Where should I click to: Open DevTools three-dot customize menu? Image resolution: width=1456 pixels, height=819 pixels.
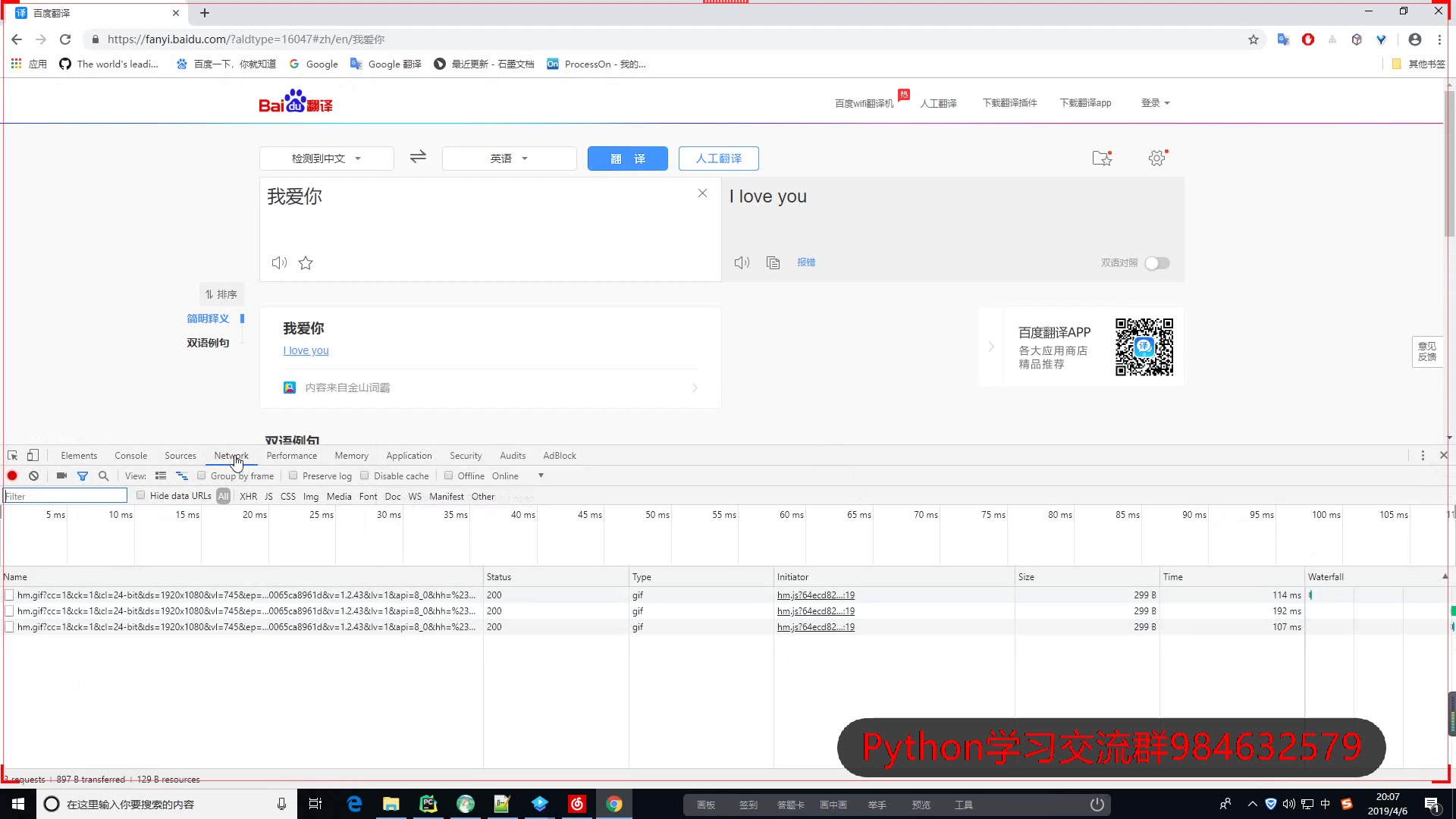1423,455
